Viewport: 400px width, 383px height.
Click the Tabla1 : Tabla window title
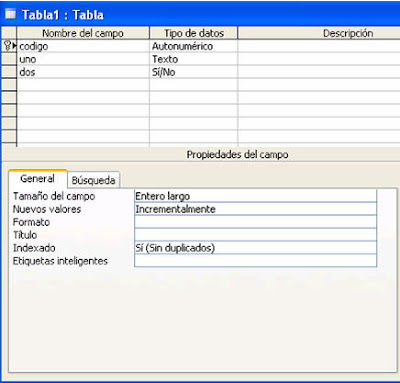63,15
